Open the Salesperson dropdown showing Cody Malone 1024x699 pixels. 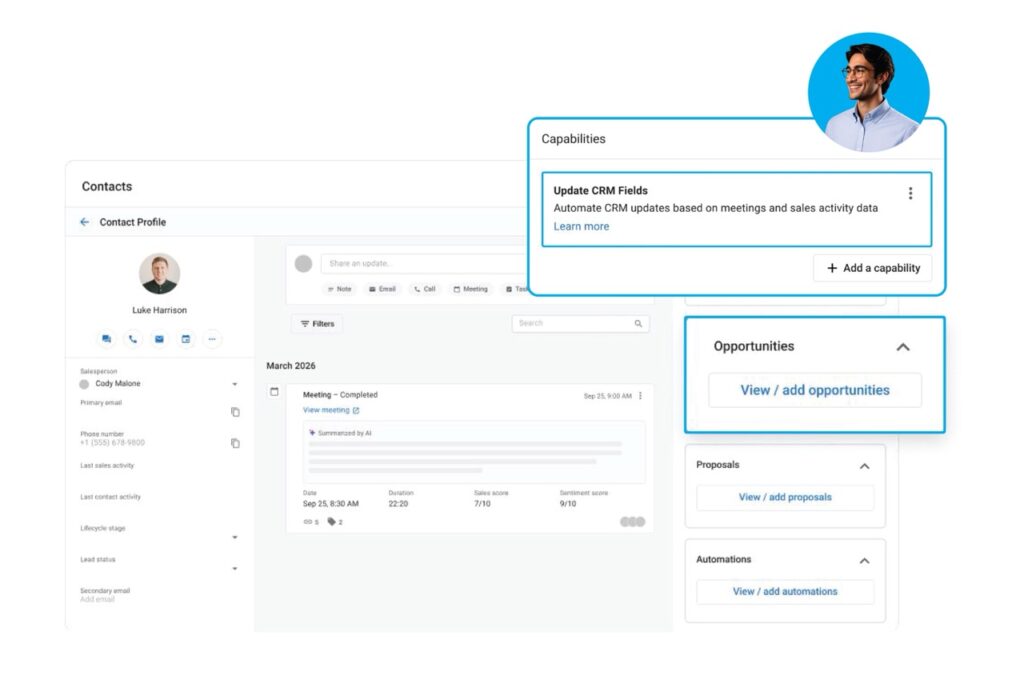point(235,384)
